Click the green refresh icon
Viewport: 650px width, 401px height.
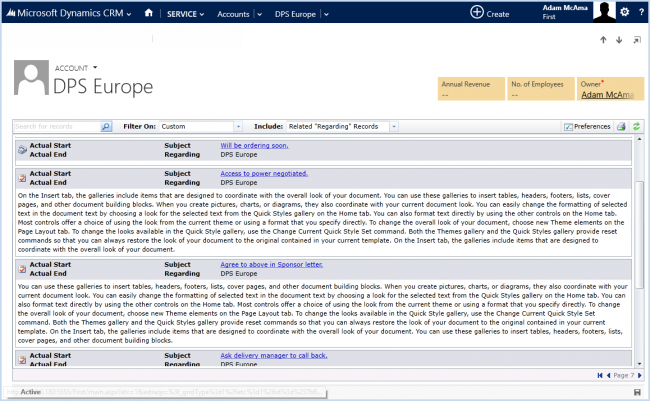click(x=636, y=126)
